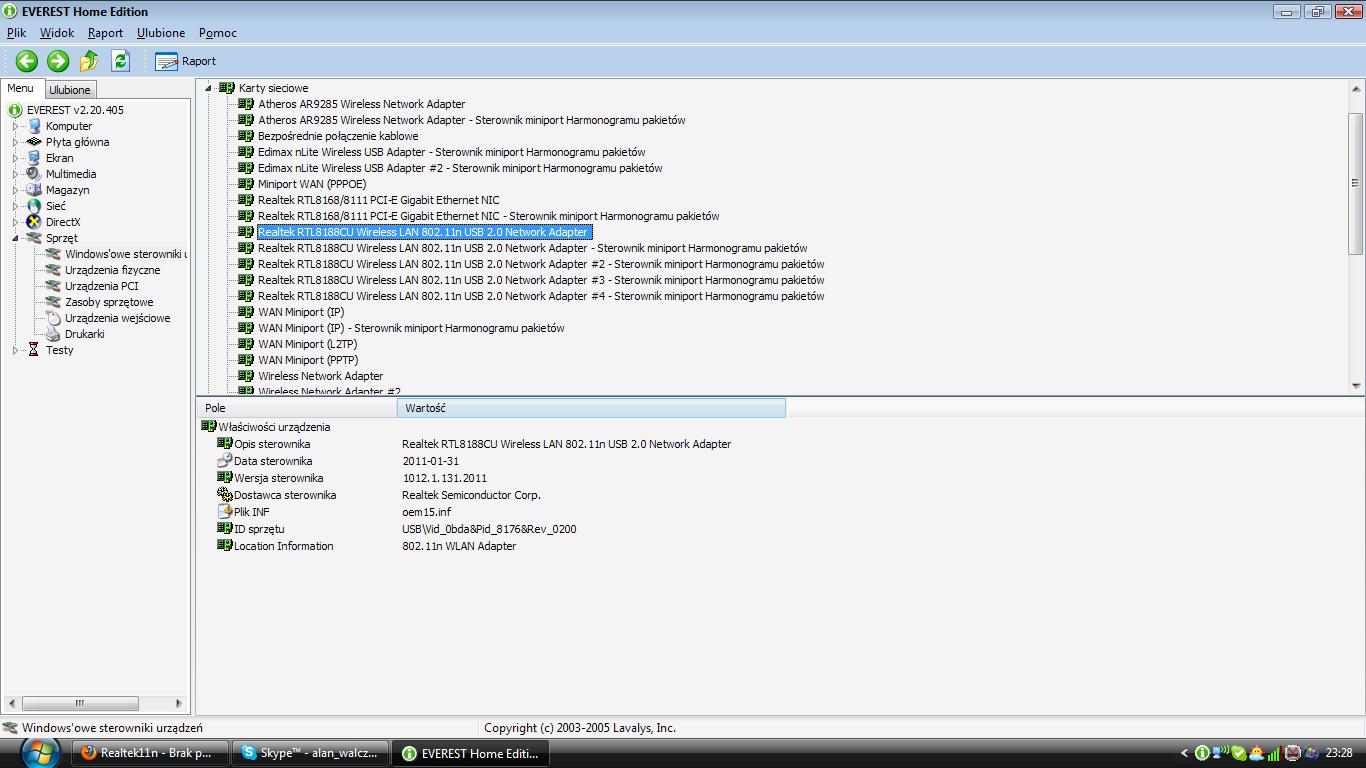The width and height of the screenshot is (1366, 768).
Task: Go back with the green left arrow
Action: click(x=27, y=61)
